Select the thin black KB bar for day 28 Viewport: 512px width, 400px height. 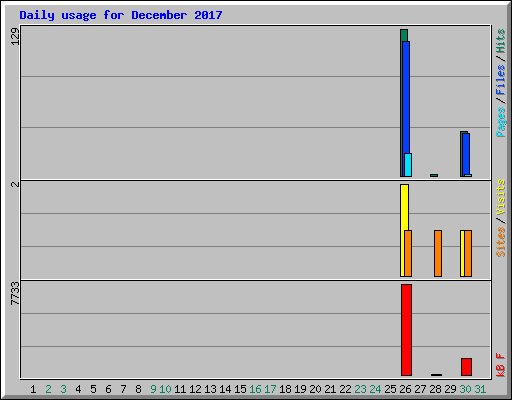click(436, 375)
